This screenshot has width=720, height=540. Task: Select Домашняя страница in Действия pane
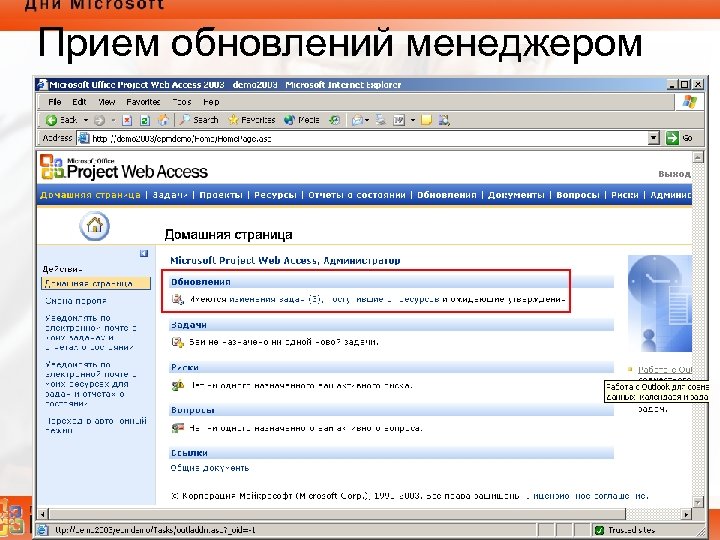pos(96,283)
